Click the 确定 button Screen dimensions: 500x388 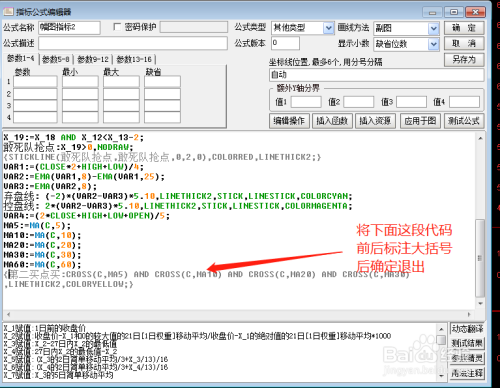point(464,28)
